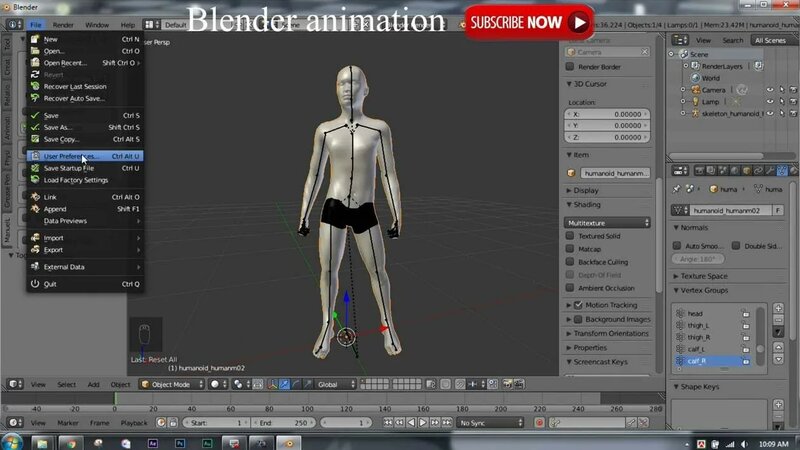Open the timeline Playback menu
This screenshot has width=800, height=450.
click(134, 423)
